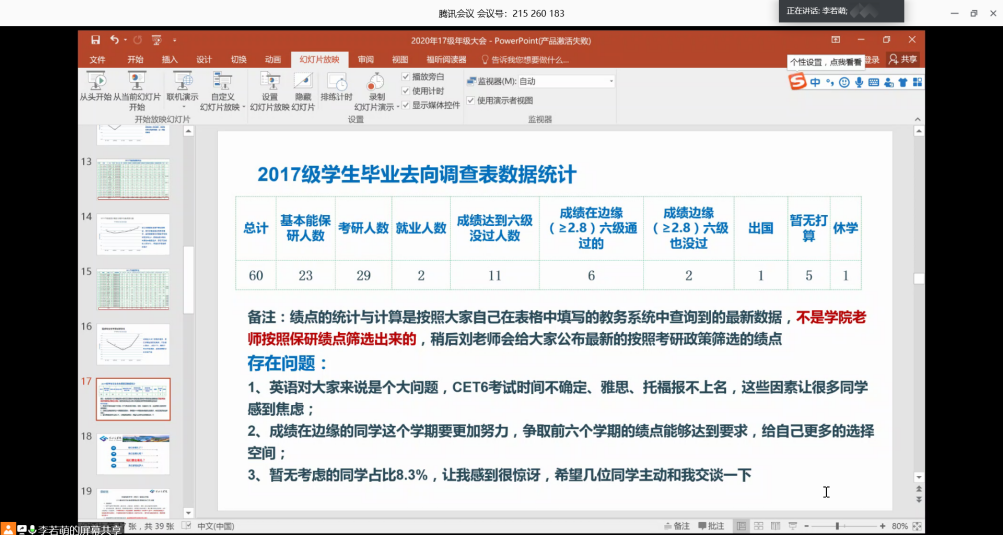Switch to the 动画 ribbon tab
The image size is (1003, 535).
pyautogui.click(x=273, y=59)
